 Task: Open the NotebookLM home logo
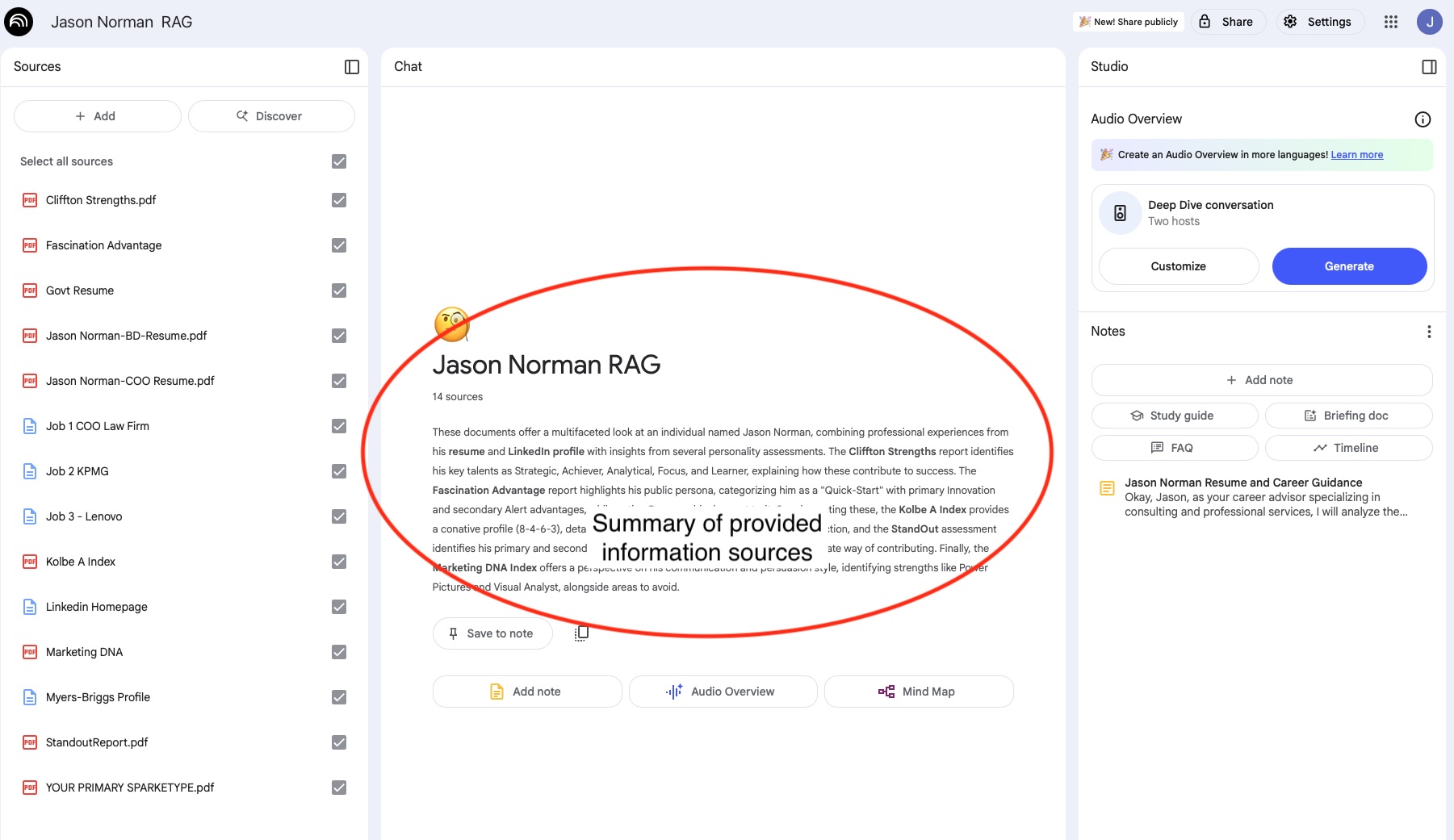(x=19, y=22)
